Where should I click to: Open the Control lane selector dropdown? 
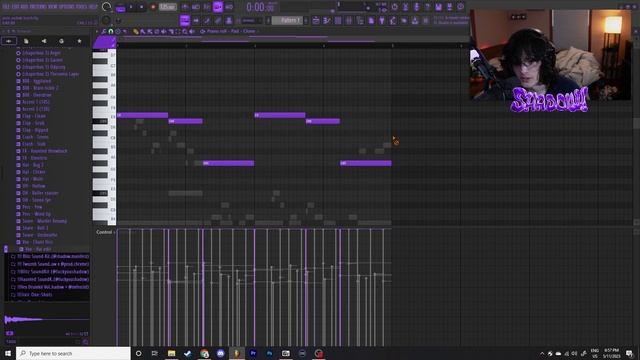coord(105,232)
